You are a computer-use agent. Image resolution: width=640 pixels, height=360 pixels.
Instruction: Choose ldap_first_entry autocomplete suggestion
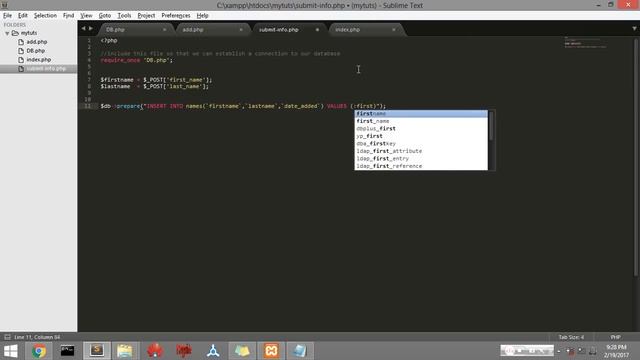point(421,158)
